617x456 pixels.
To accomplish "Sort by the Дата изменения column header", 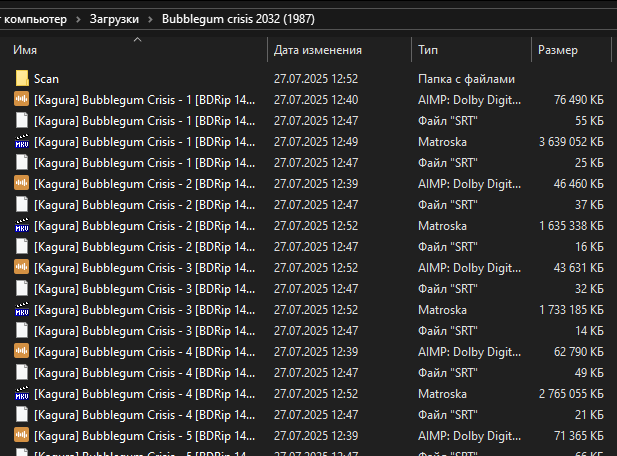I will pyautogui.click(x=317, y=50).
